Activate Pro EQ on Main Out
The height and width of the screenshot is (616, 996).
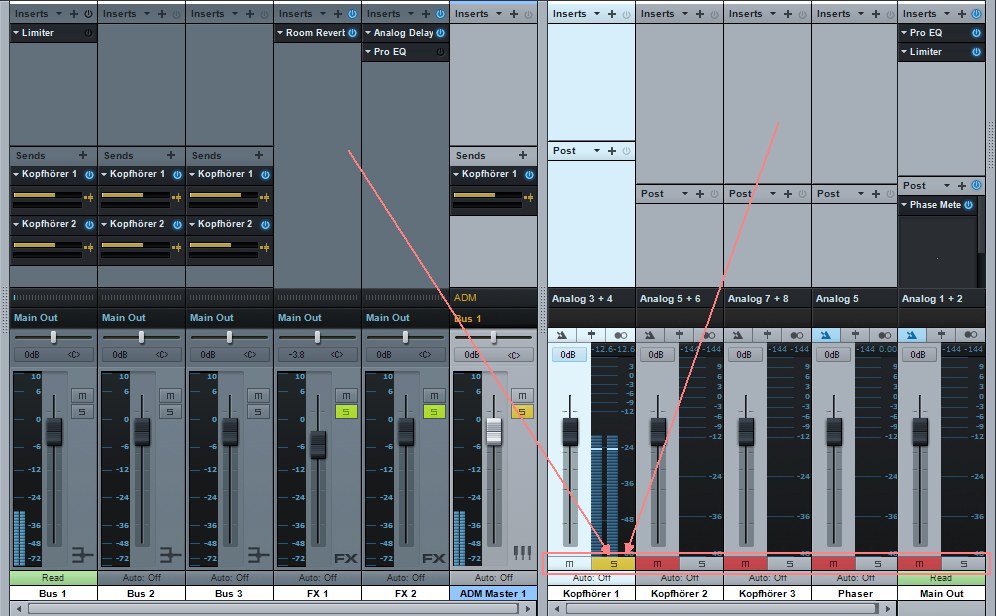976,32
